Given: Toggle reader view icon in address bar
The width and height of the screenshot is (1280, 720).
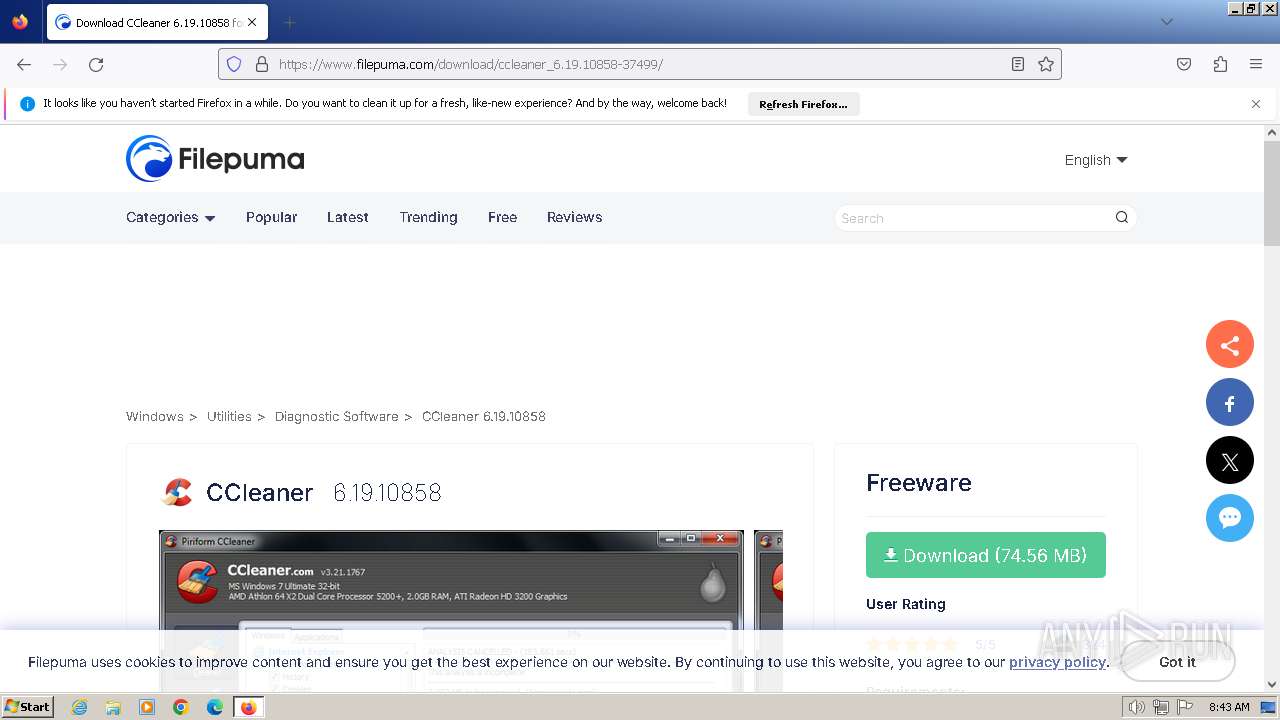Looking at the screenshot, I should click(x=1018, y=64).
